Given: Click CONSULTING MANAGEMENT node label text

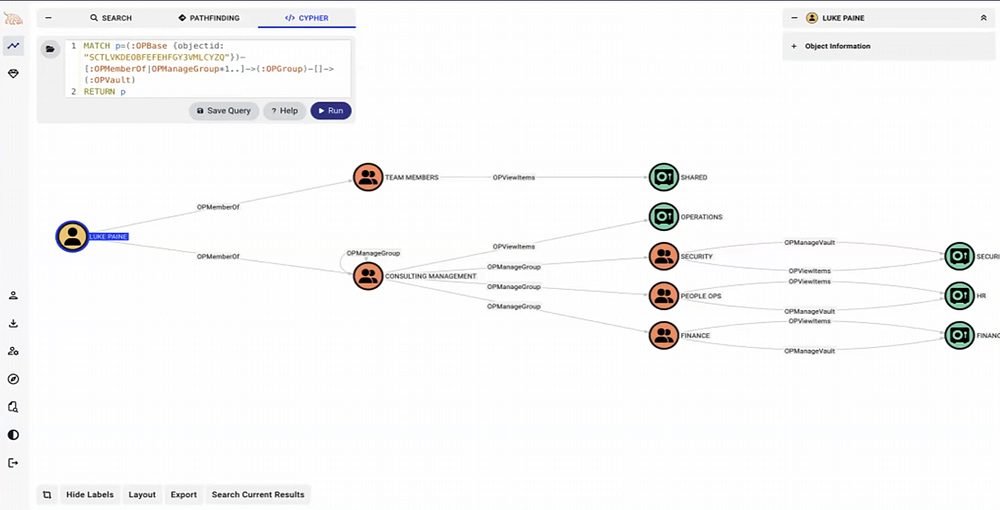Looking at the screenshot, I should [x=430, y=276].
